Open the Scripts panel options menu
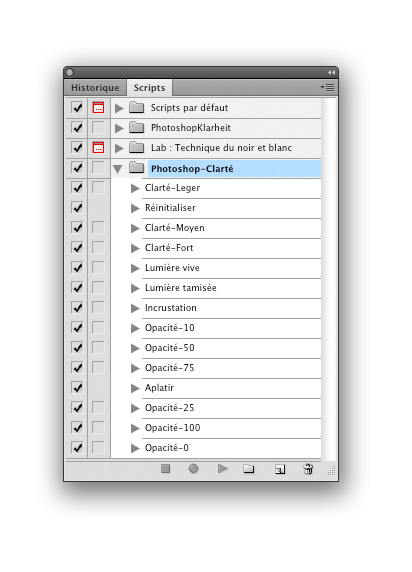This screenshot has height=572, width=412. click(x=327, y=88)
